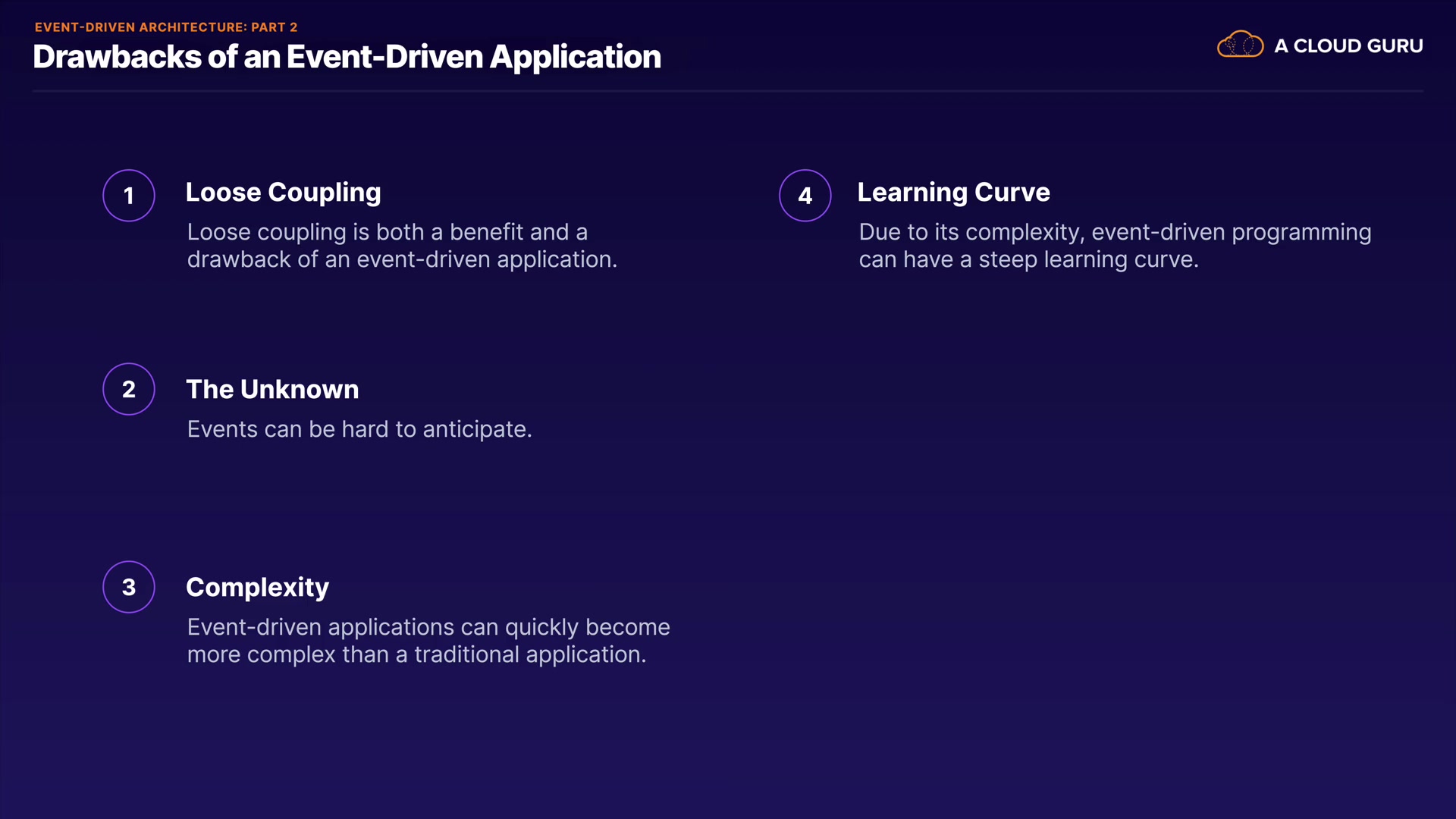Select the Learning Curve heading

(953, 193)
